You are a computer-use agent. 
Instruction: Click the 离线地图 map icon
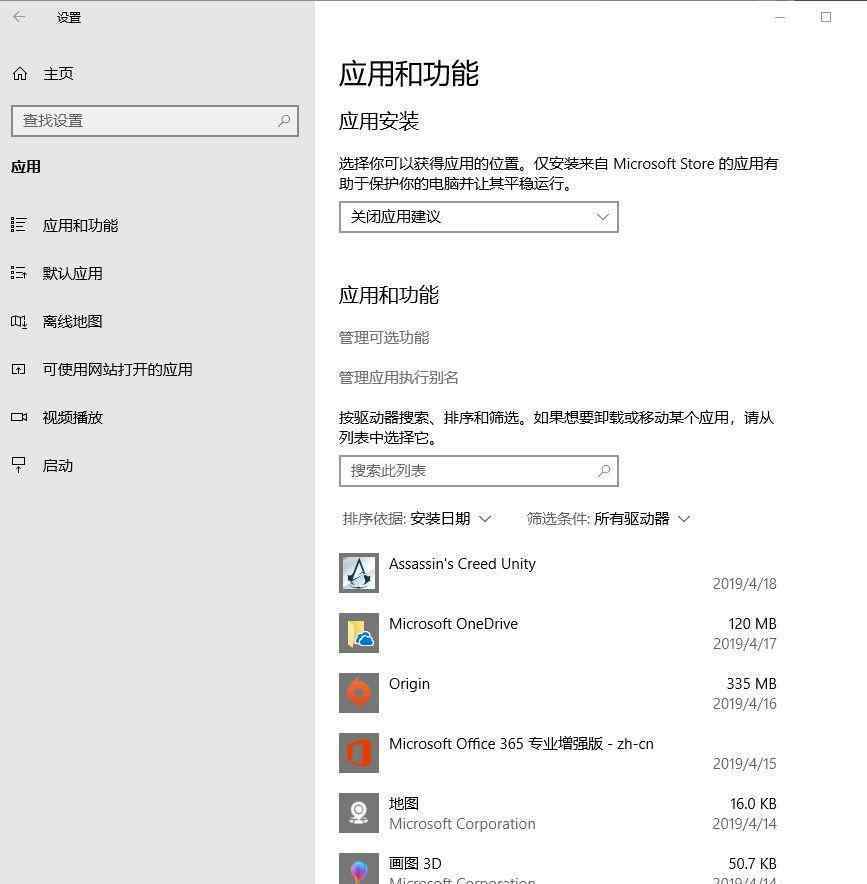point(19,321)
